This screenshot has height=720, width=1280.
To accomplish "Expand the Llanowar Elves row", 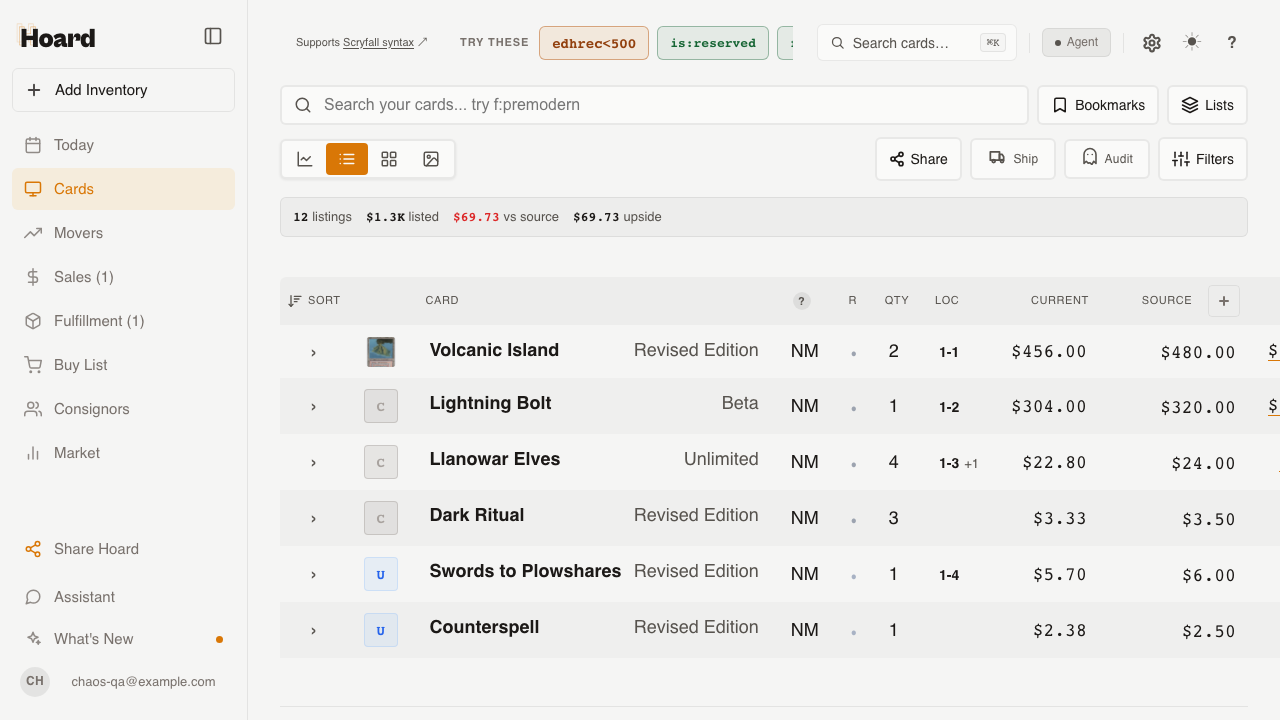I will tap(313, 463).
